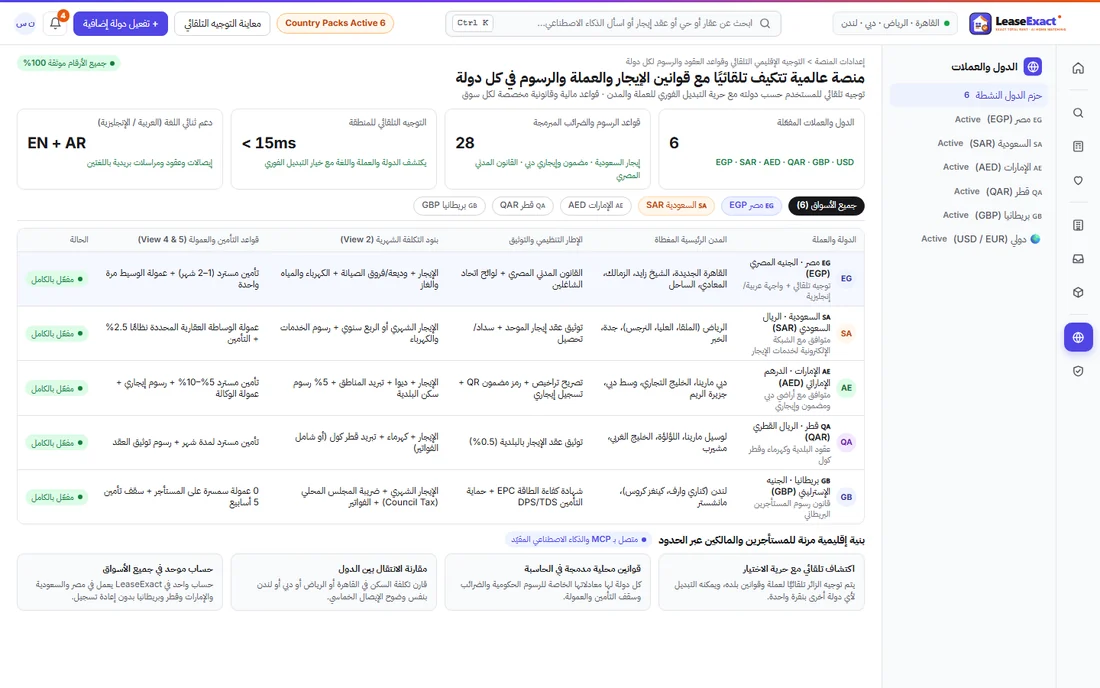Image resolution: width=1100 pixels, height=688 pixels.
Task: Open the inbox sidebar icon
Action: point(1078,259)
